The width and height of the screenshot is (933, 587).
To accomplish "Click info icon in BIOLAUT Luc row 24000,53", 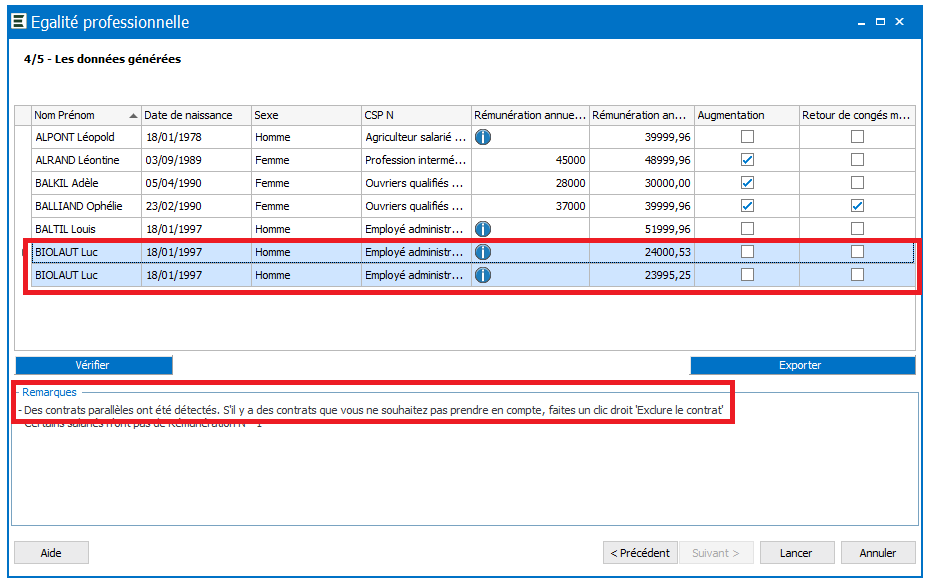I will [x=483, y=252].
